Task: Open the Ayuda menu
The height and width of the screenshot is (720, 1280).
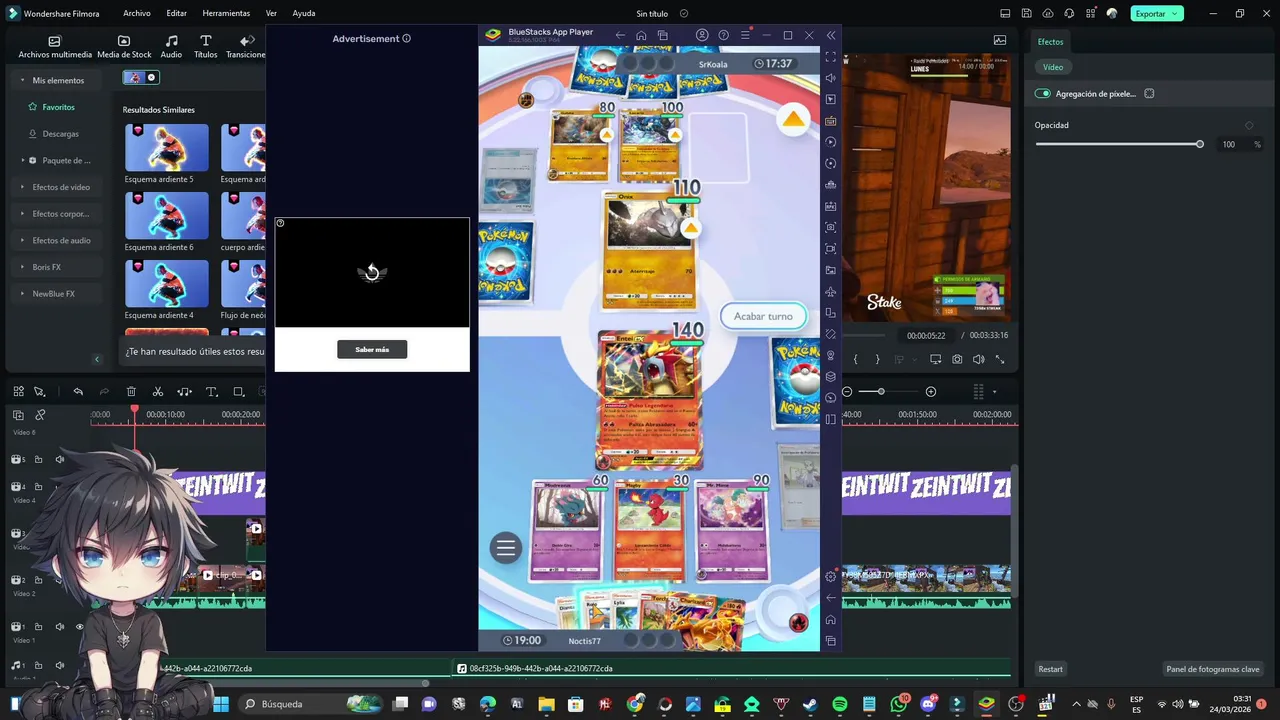Action: pos(304,13)
